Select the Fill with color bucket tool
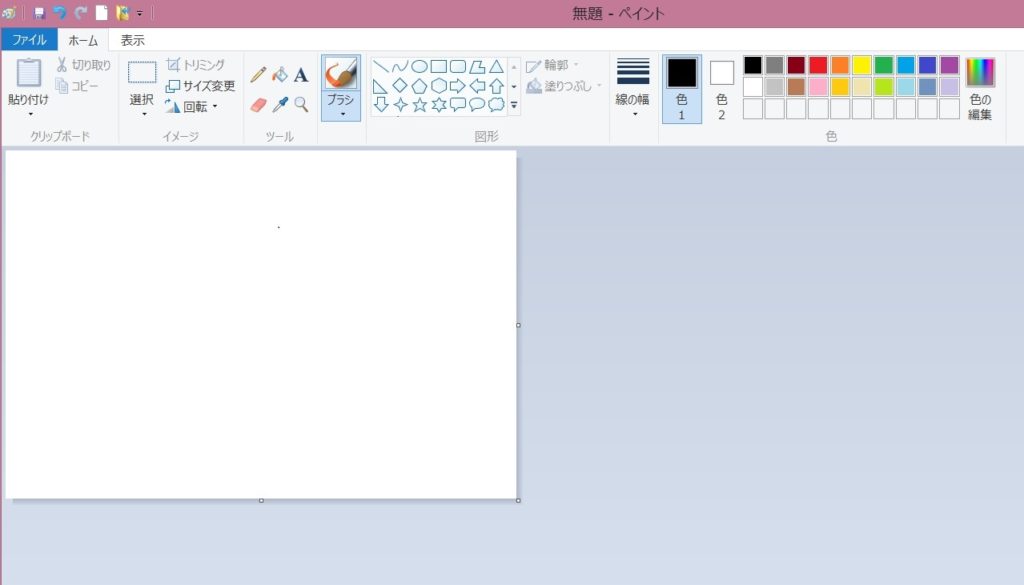Screen dimensions: 1024x585 click(x=280, y=75)
